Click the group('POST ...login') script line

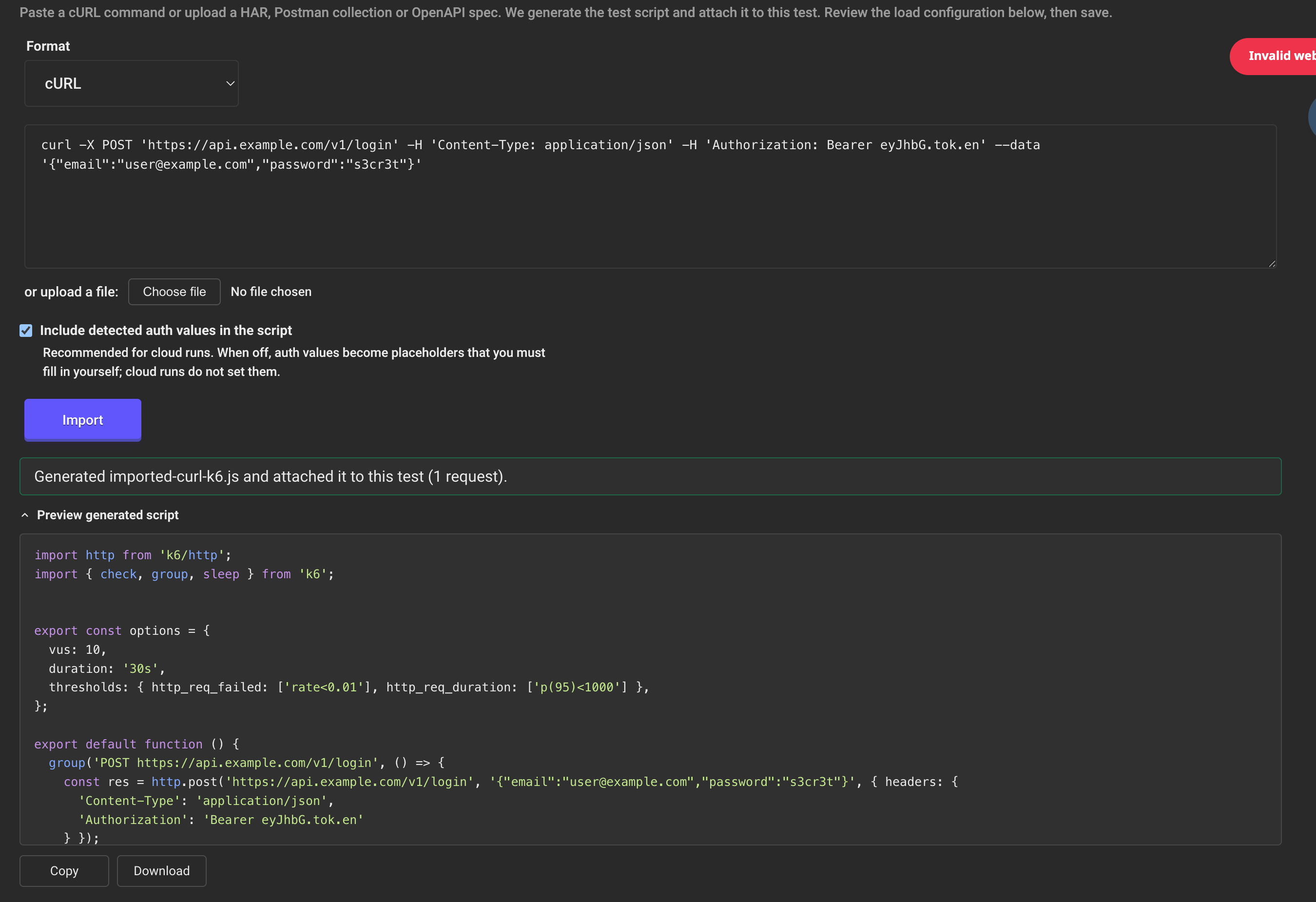click(247, 763)
